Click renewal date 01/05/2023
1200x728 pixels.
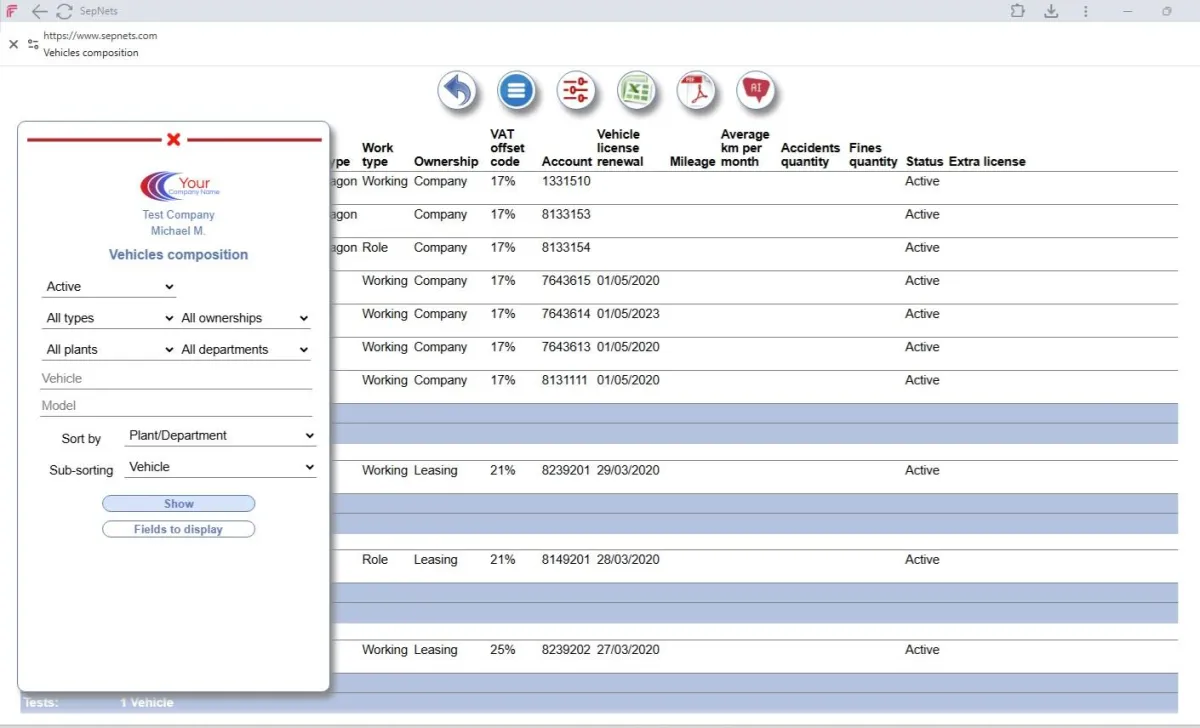pos(628,314)
